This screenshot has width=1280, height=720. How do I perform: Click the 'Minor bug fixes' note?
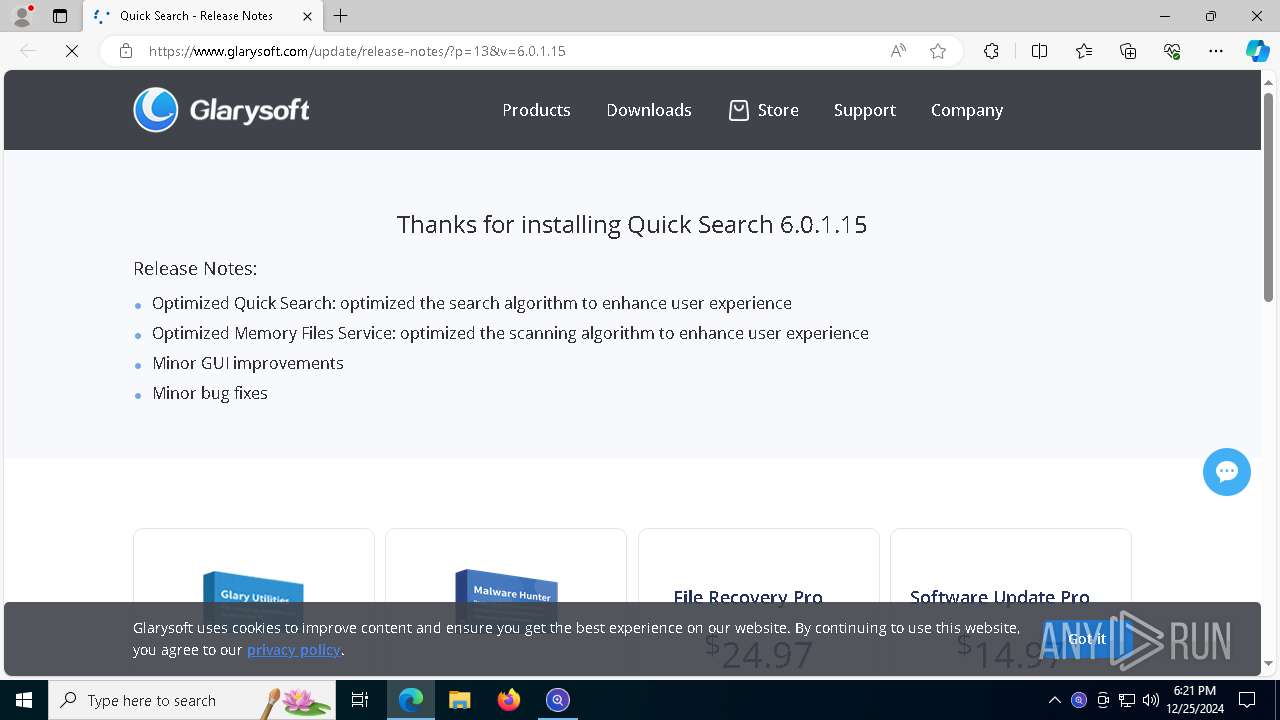coord(210,393)
